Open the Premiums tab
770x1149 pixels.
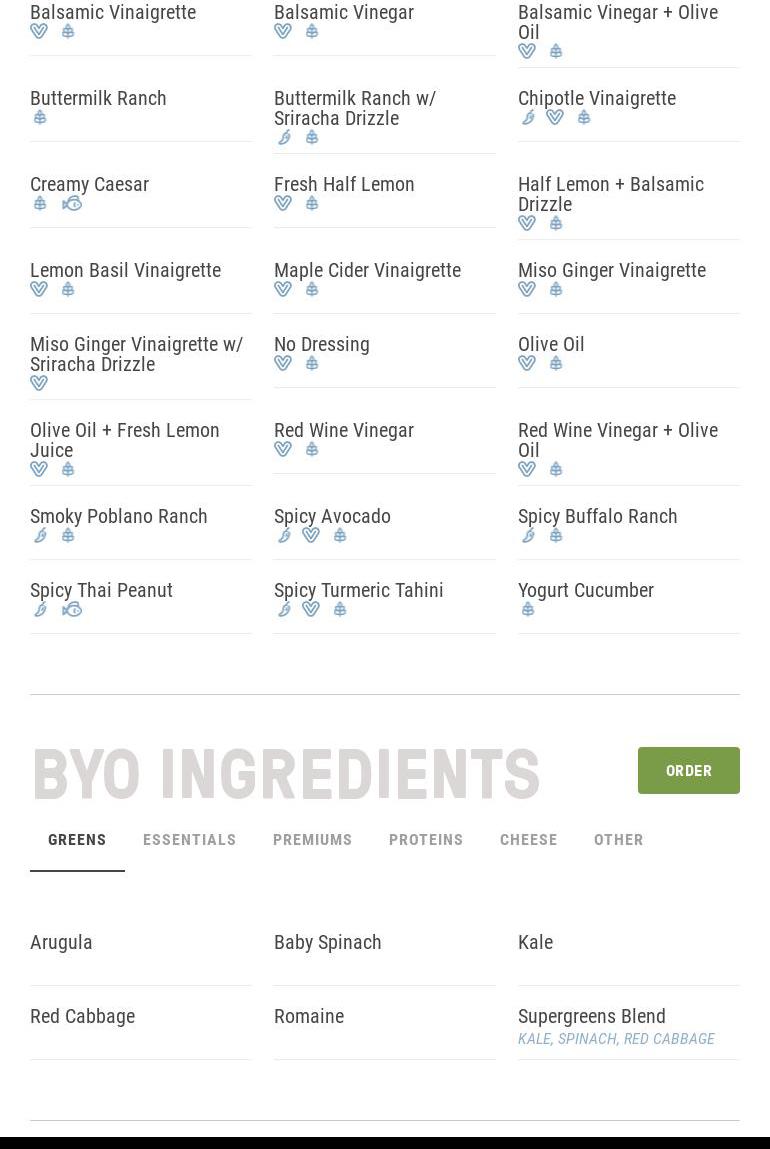(x=313, y=840)
